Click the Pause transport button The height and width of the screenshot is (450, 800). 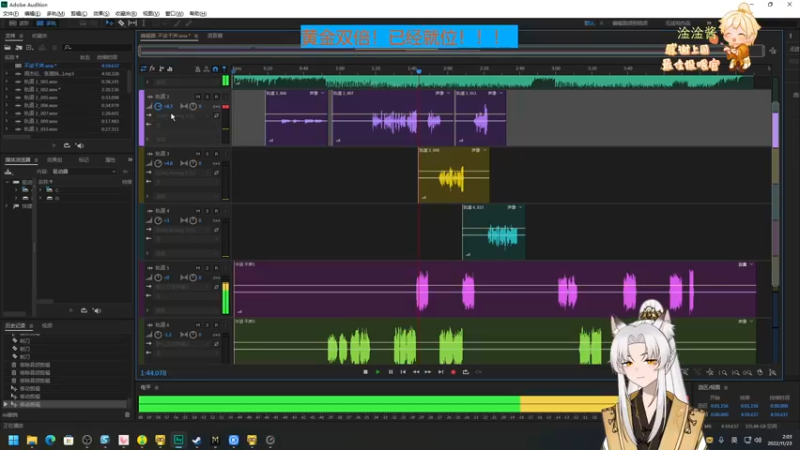(x=390, y=372)
